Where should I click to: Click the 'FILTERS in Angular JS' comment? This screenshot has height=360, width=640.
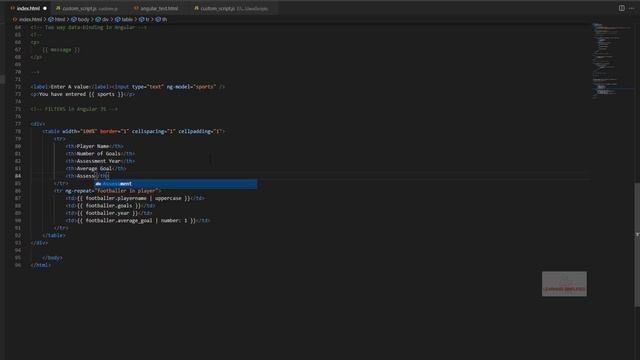pos(74,109)
